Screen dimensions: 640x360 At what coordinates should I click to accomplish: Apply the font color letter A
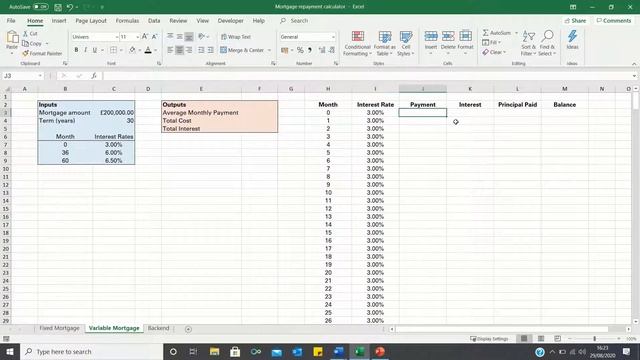pyautogui.click(x=148, y=50)
